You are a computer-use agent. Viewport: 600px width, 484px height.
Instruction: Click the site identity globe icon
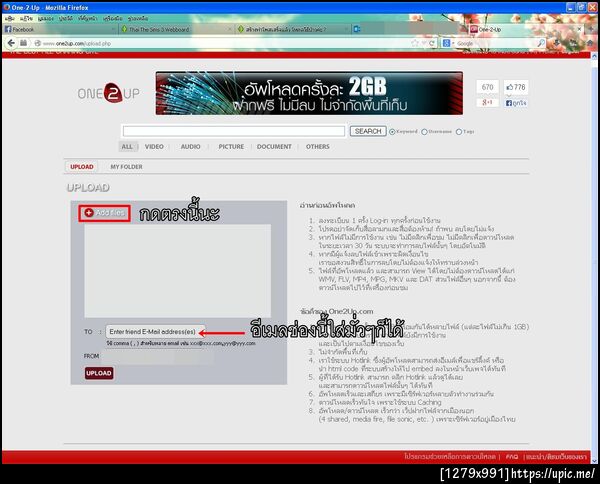[37, 43]
